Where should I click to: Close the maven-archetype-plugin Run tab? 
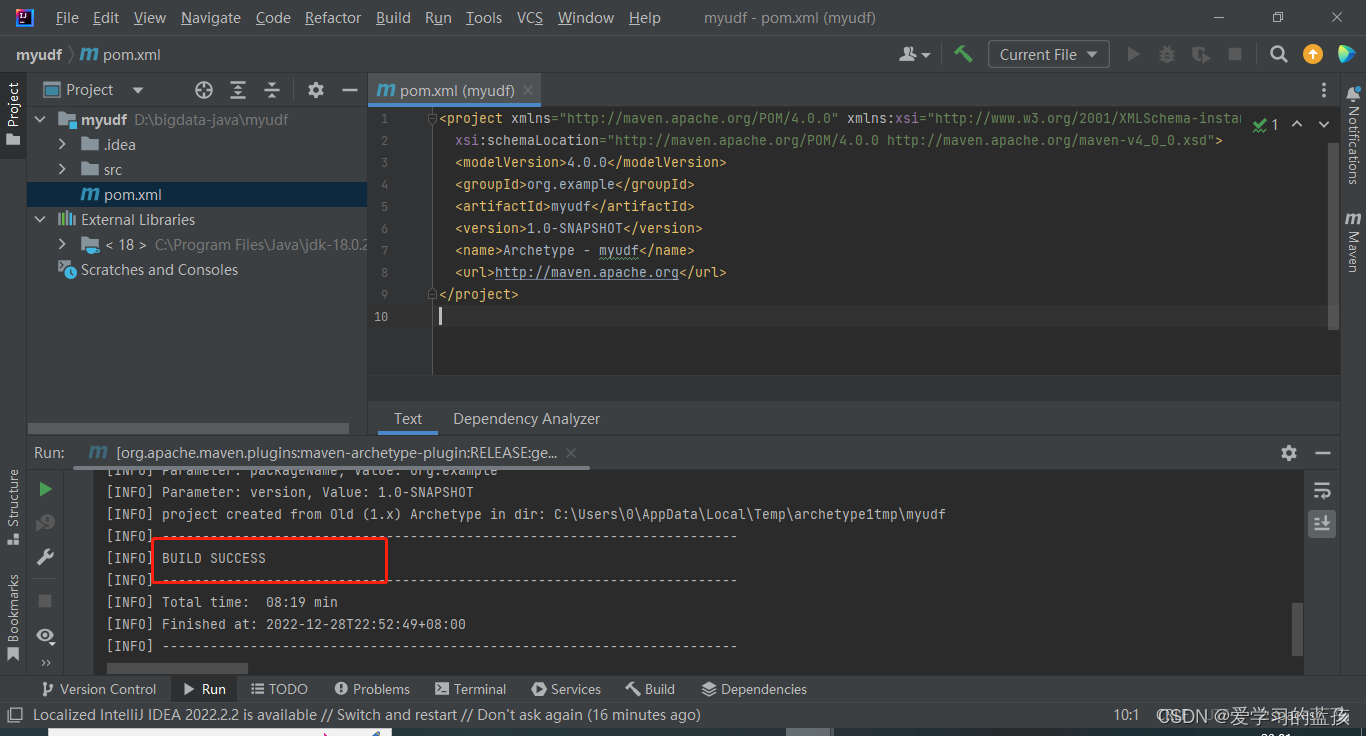tap(571, 453)
